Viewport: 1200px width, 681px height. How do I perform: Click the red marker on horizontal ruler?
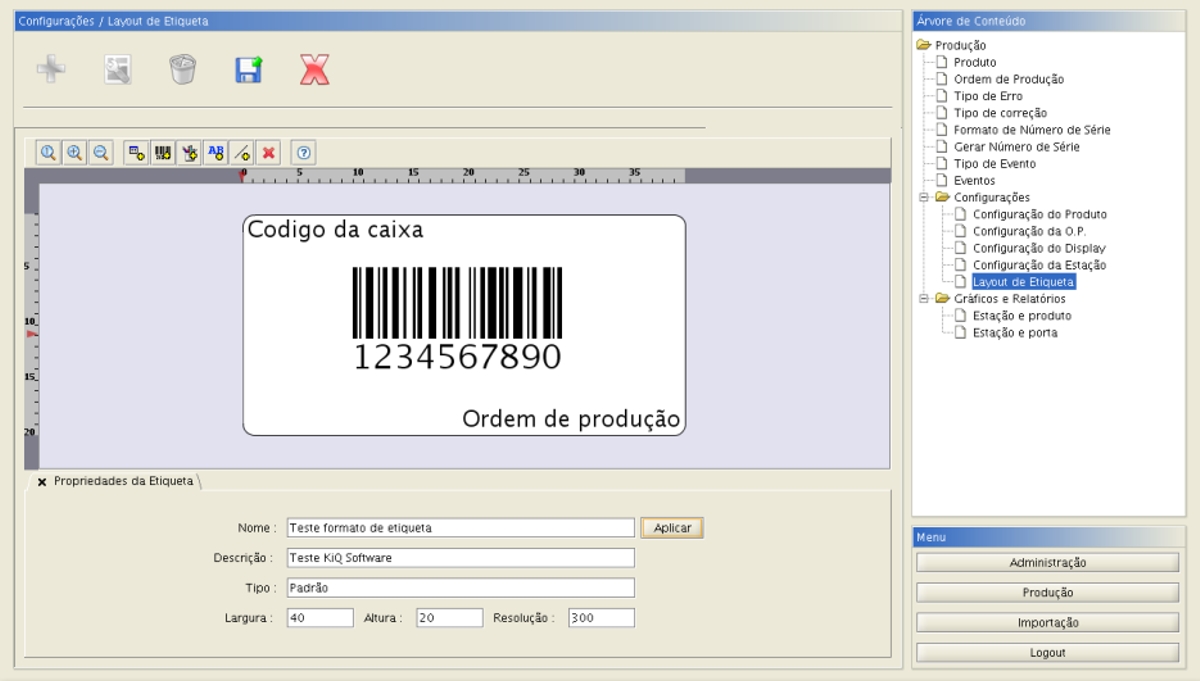242,176
